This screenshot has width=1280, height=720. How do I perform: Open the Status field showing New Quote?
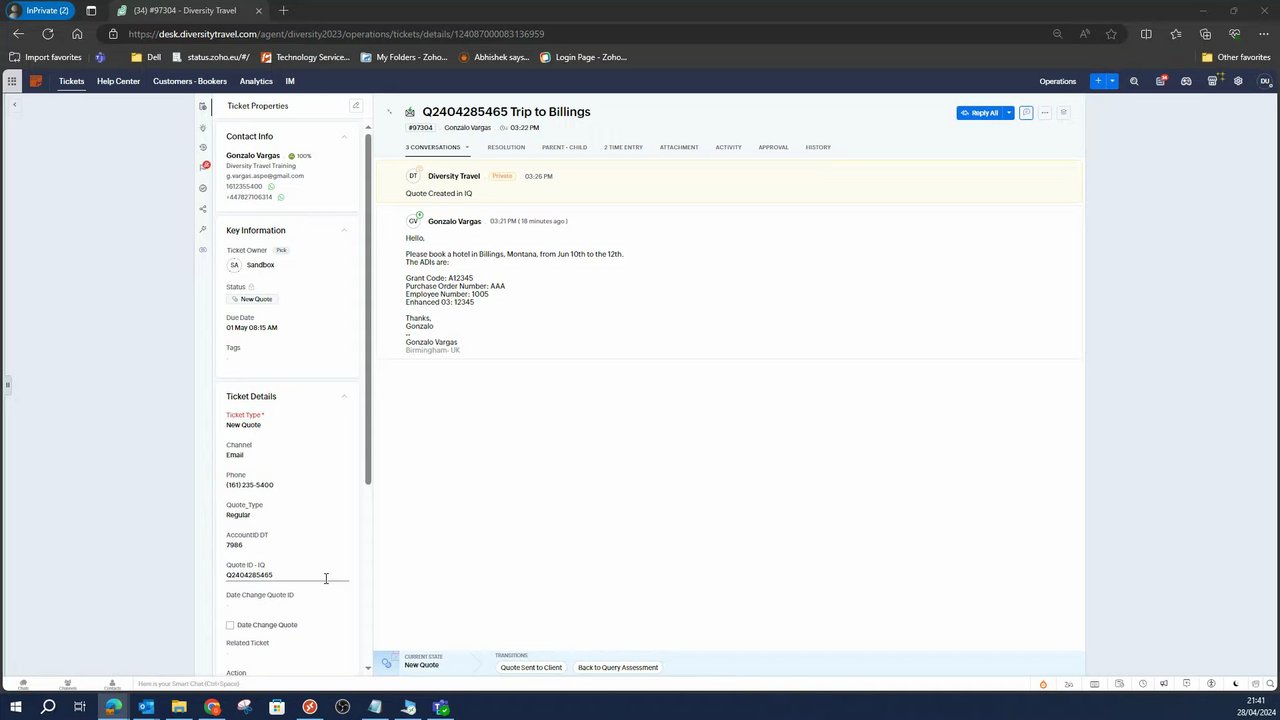[251, 299]
